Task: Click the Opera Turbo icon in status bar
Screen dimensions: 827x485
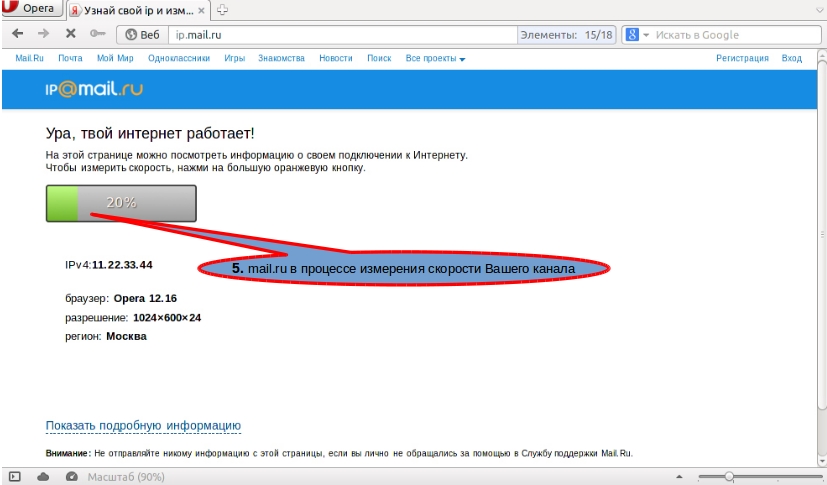Action: (x=72, y=477)
